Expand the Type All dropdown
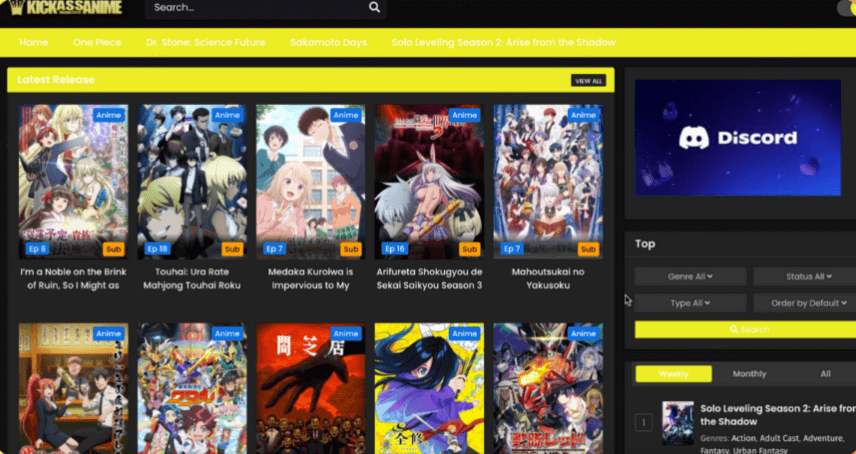Image resolution: width=856 pixels, height=454 pixels. pyautogui.click(x=690, y=302)
